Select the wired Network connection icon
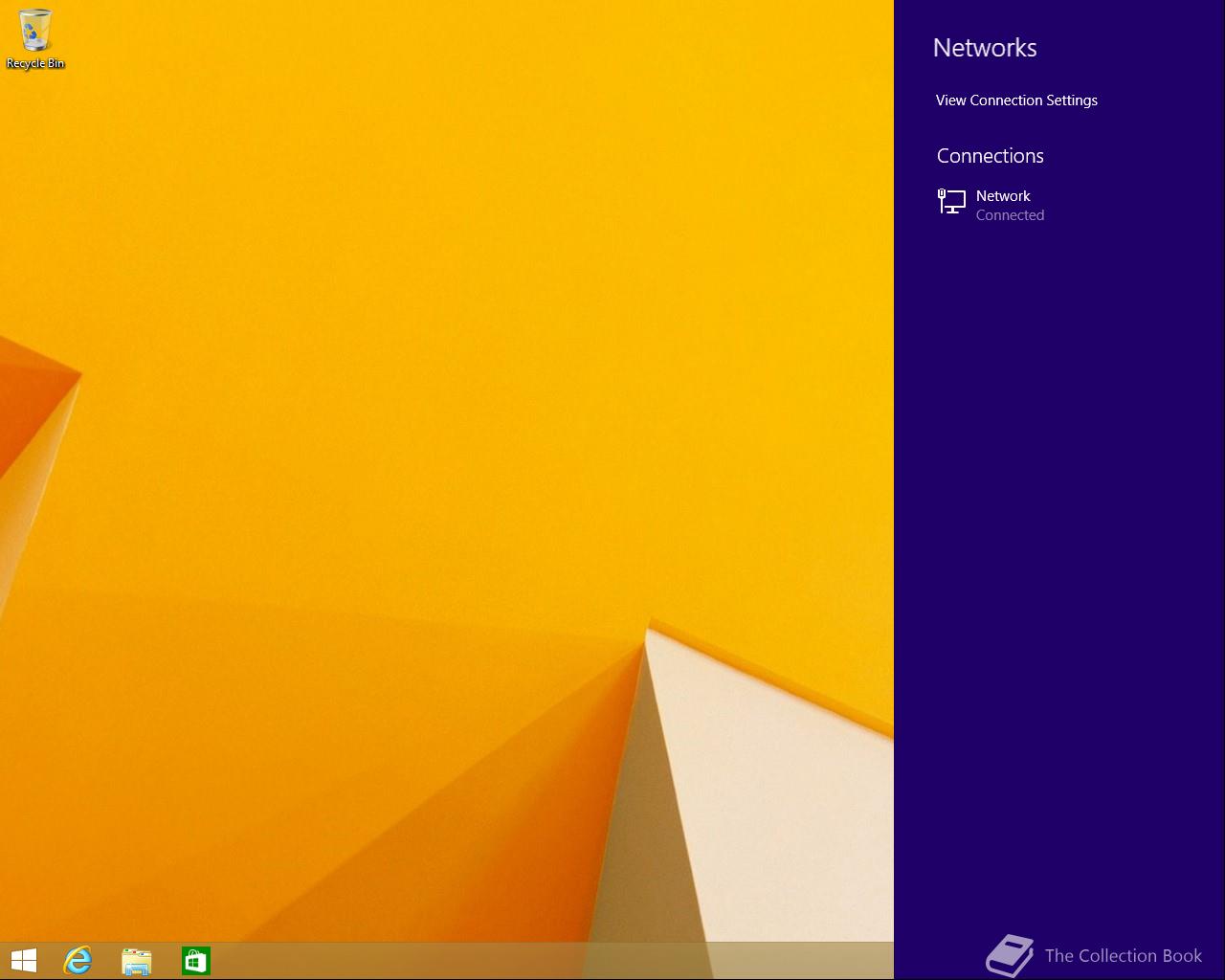The height and width of the screenshot is (980, 1225). tap(951, 201)
